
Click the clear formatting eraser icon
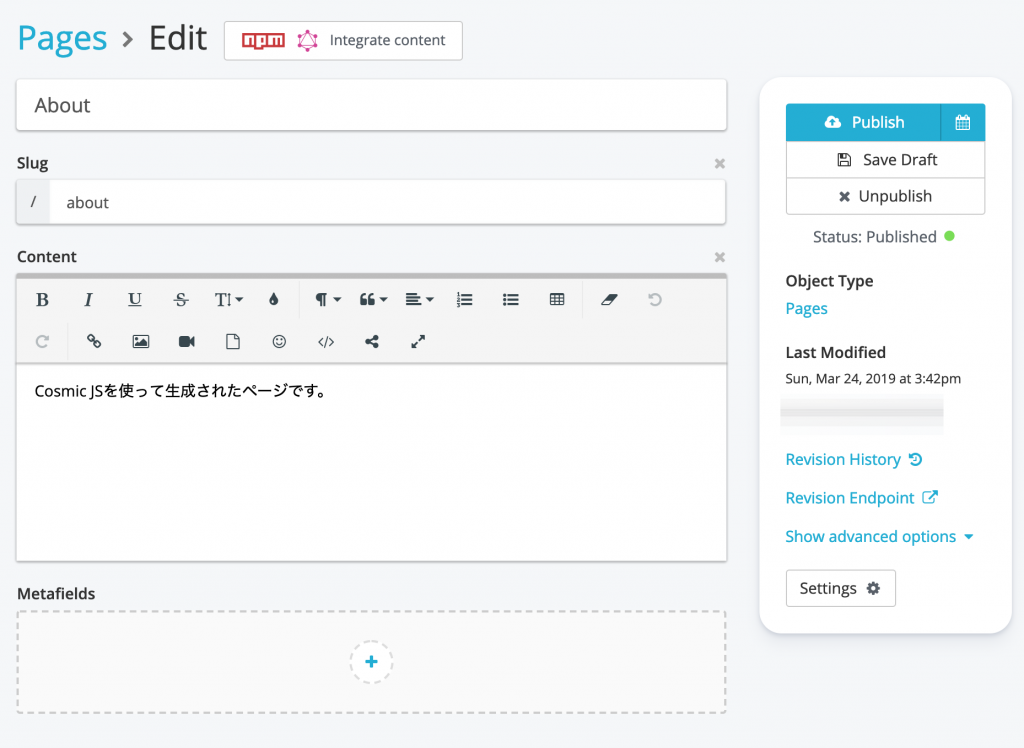click(x=610, y=300)
